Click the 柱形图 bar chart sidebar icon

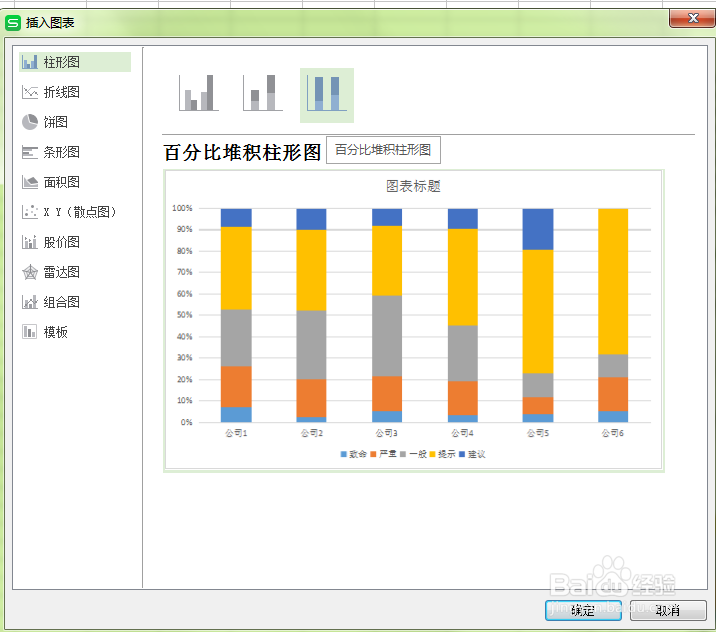point(30,62)
